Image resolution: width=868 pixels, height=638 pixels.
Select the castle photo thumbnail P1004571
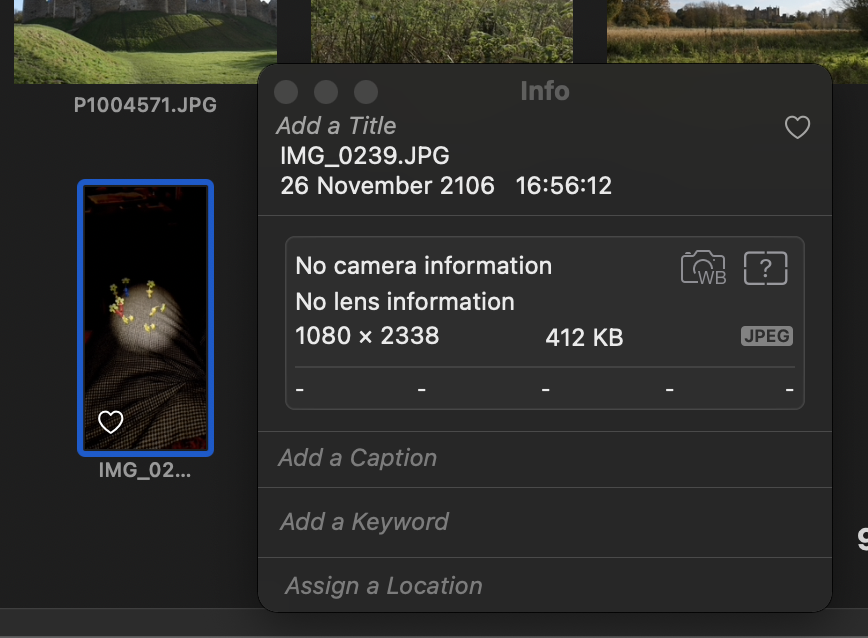[x=145, y=40]
